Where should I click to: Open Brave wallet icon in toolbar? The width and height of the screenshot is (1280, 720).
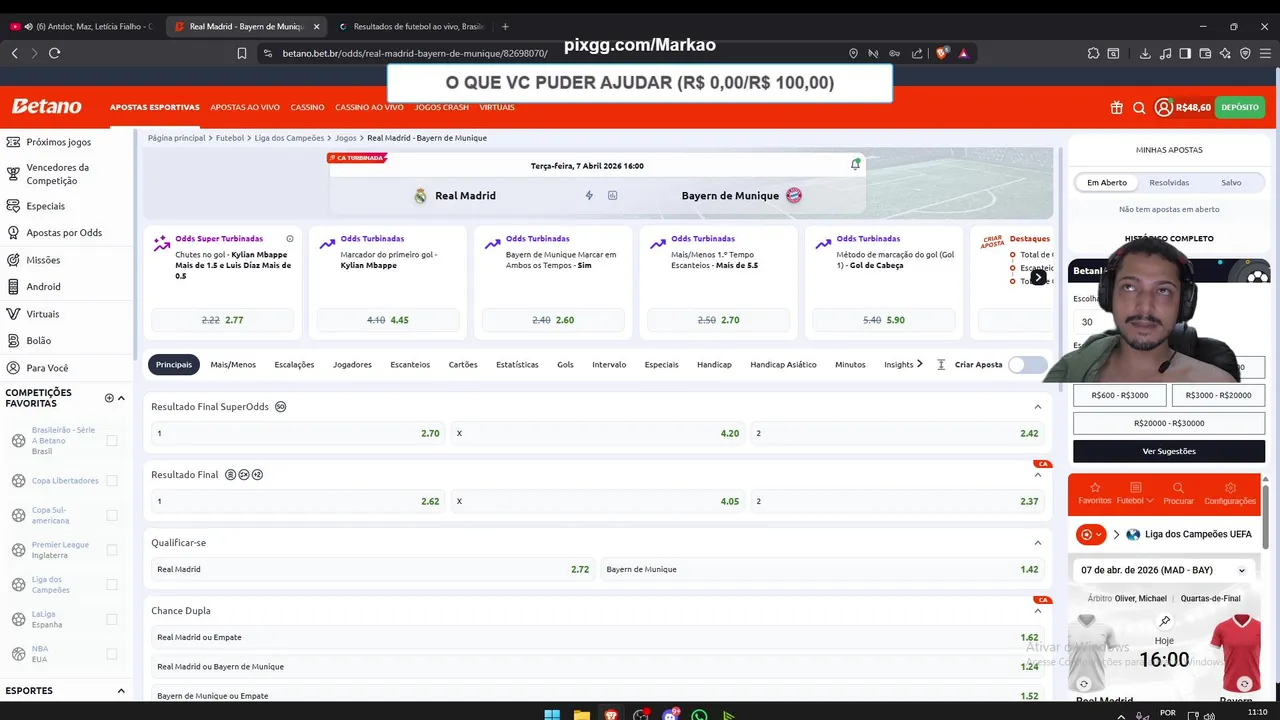[x=1205, y=53]
